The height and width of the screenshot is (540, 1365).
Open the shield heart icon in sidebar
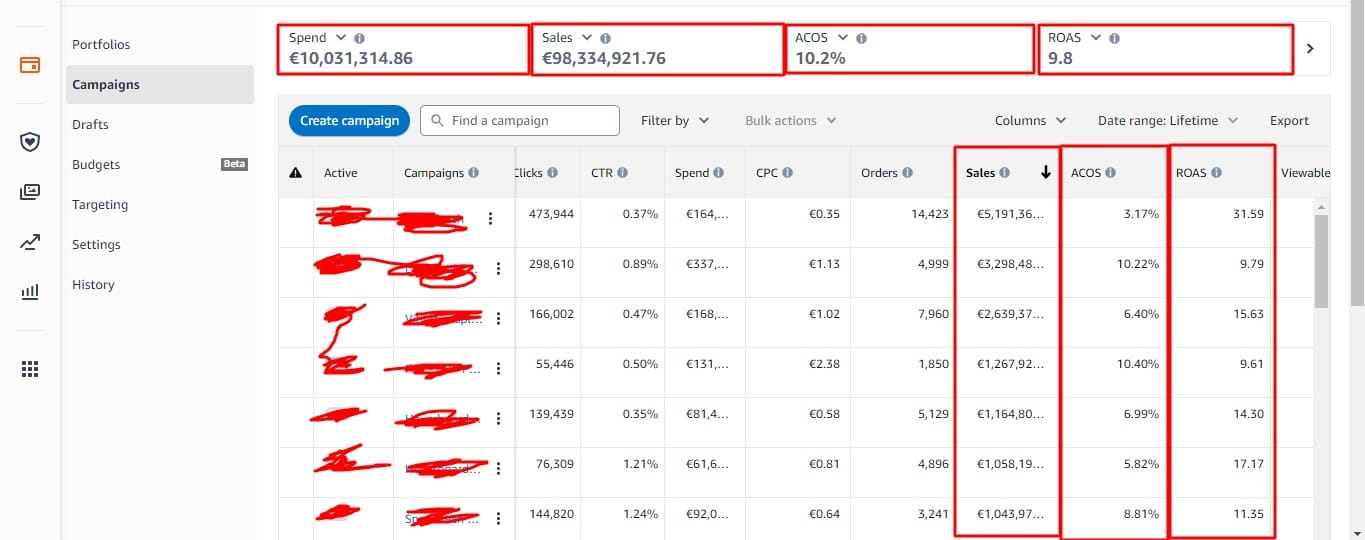pyautogui.click(x=30, y=141)
